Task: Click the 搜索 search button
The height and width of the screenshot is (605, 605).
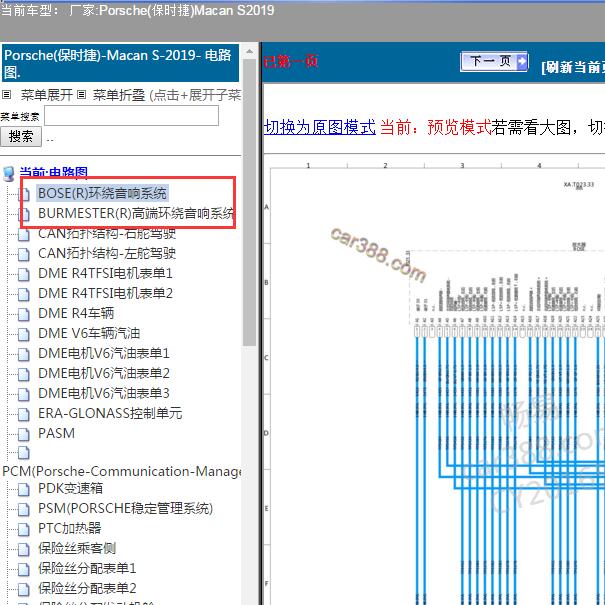Action: [x=21, y=137]
